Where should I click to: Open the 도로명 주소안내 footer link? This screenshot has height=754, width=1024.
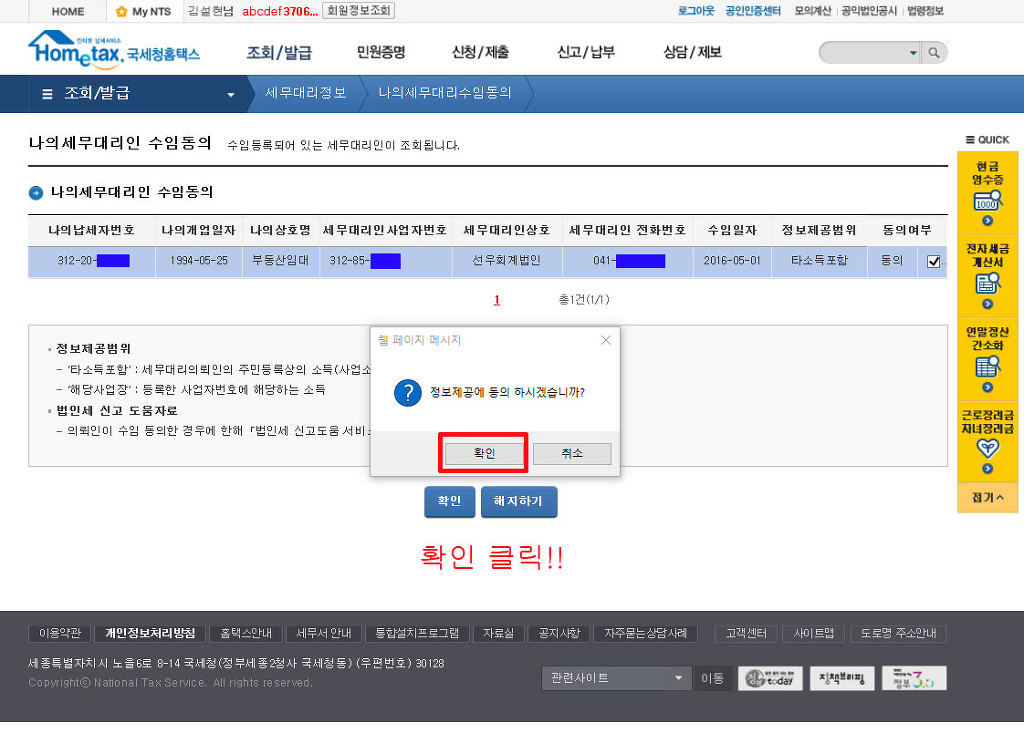tap(898, 633)
